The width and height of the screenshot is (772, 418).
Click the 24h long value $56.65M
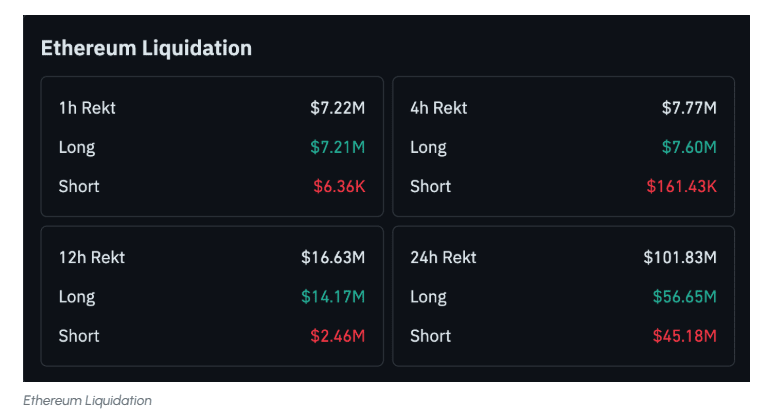[x=685, y=296]
